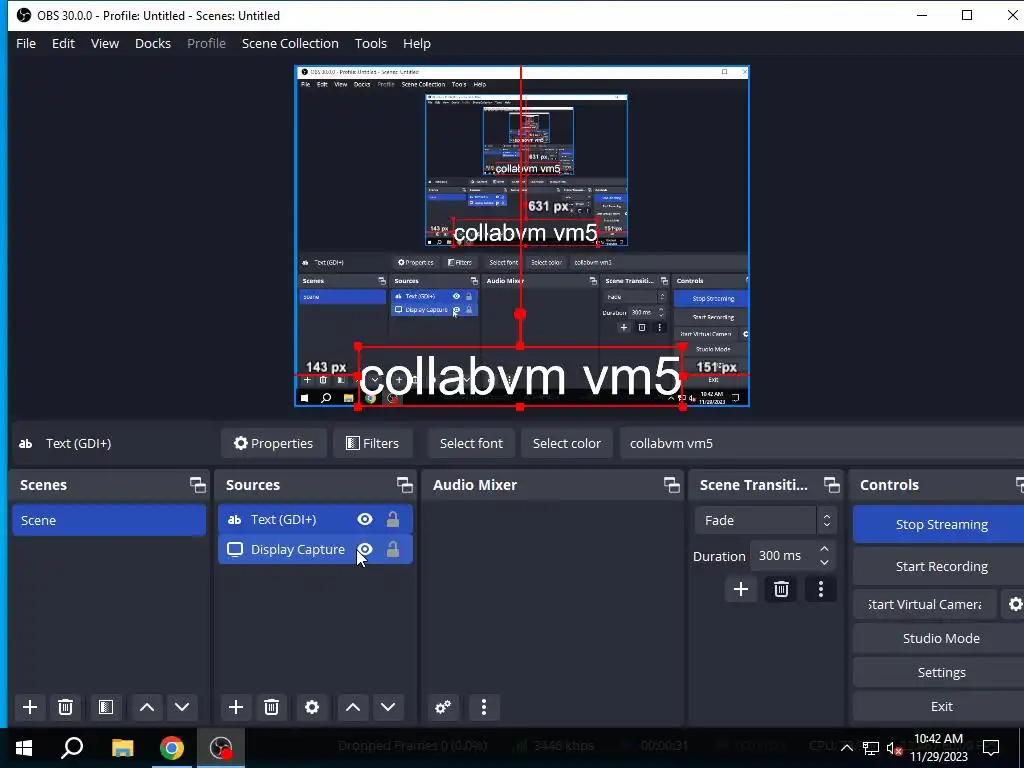Open the Edit menu
This screenshot has height=768, width=1024.
pos(63,43)
